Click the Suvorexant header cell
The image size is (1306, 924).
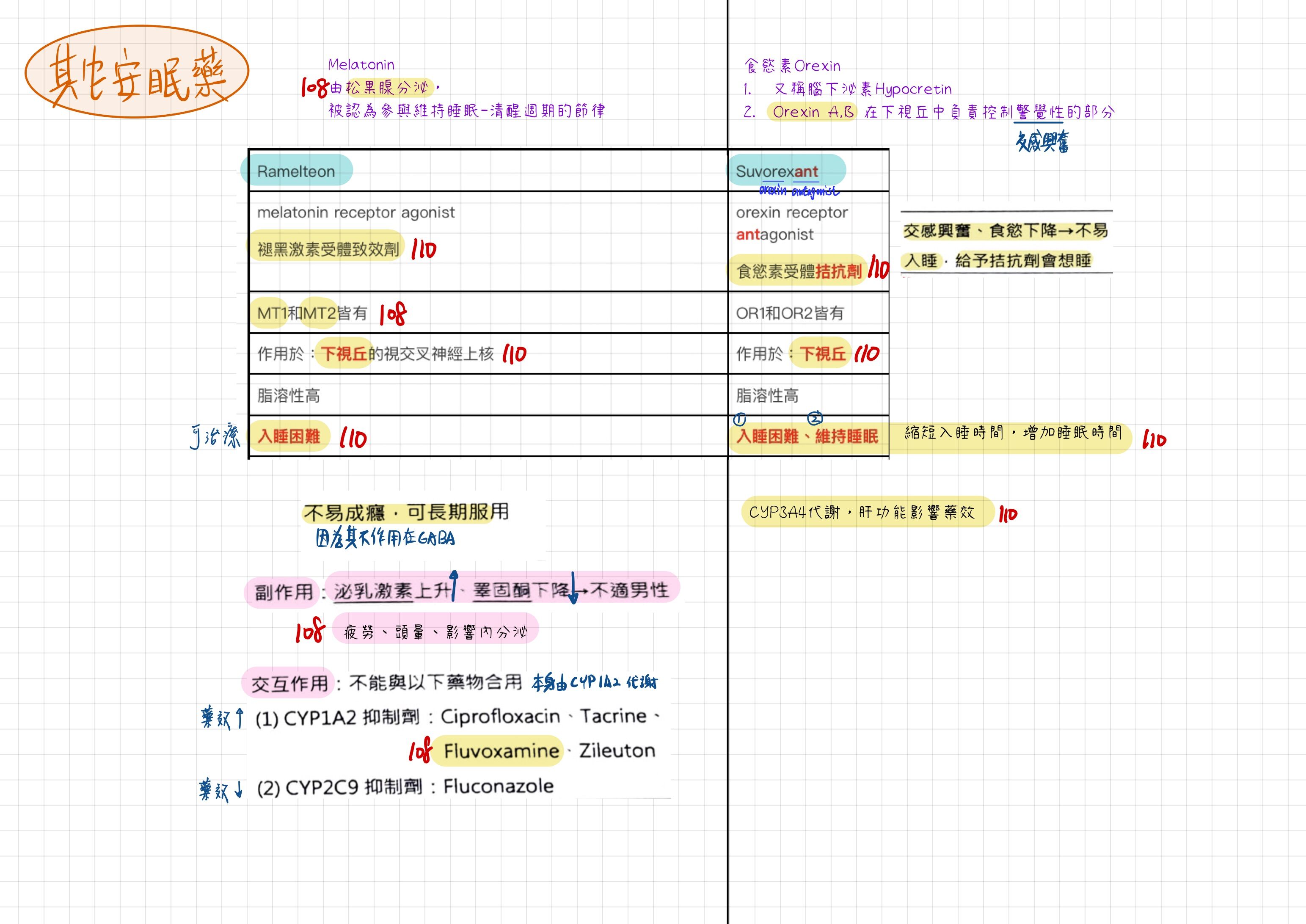click(x=777, y=171)
